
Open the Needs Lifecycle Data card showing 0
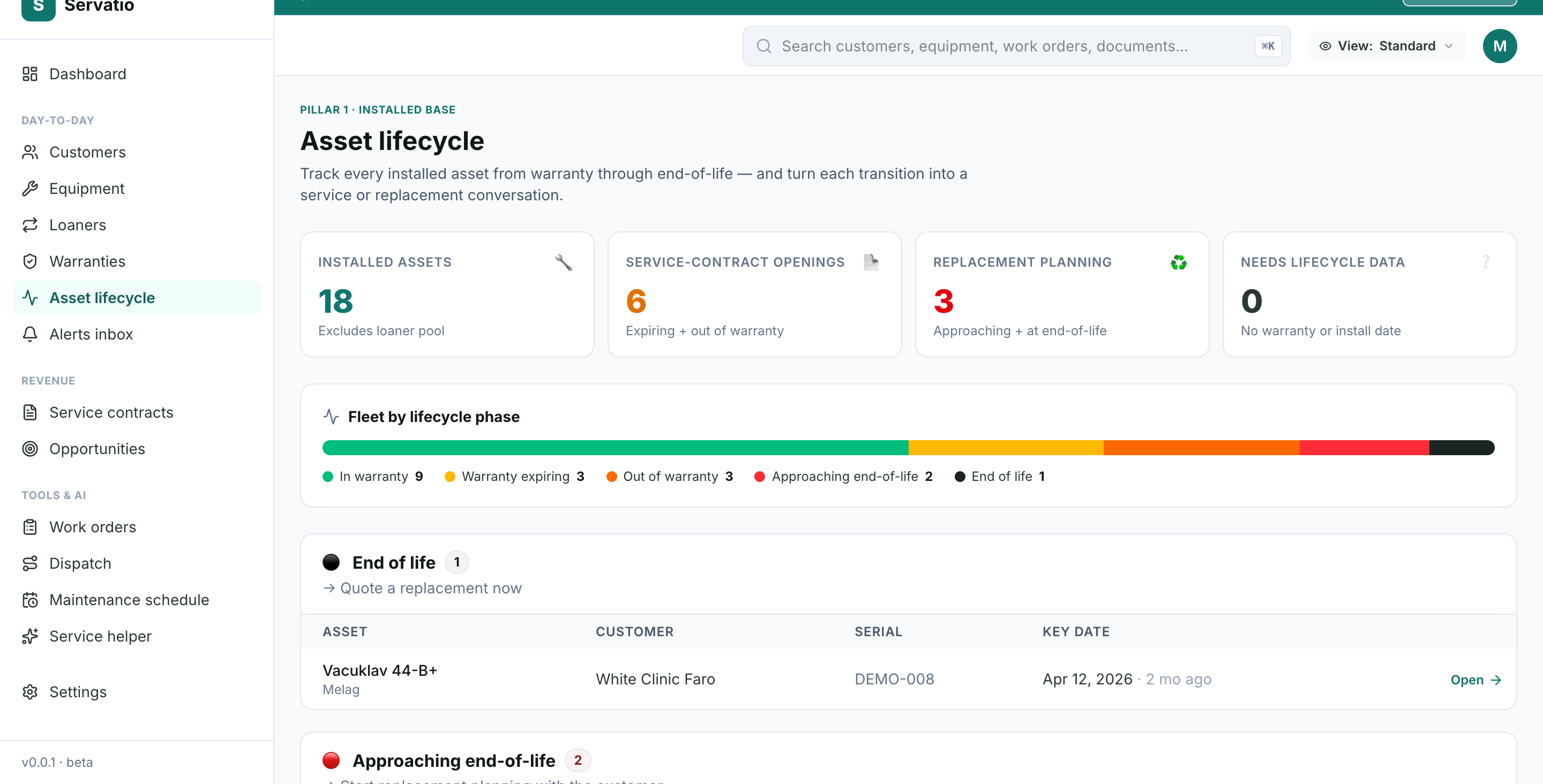coord(1370,295)
